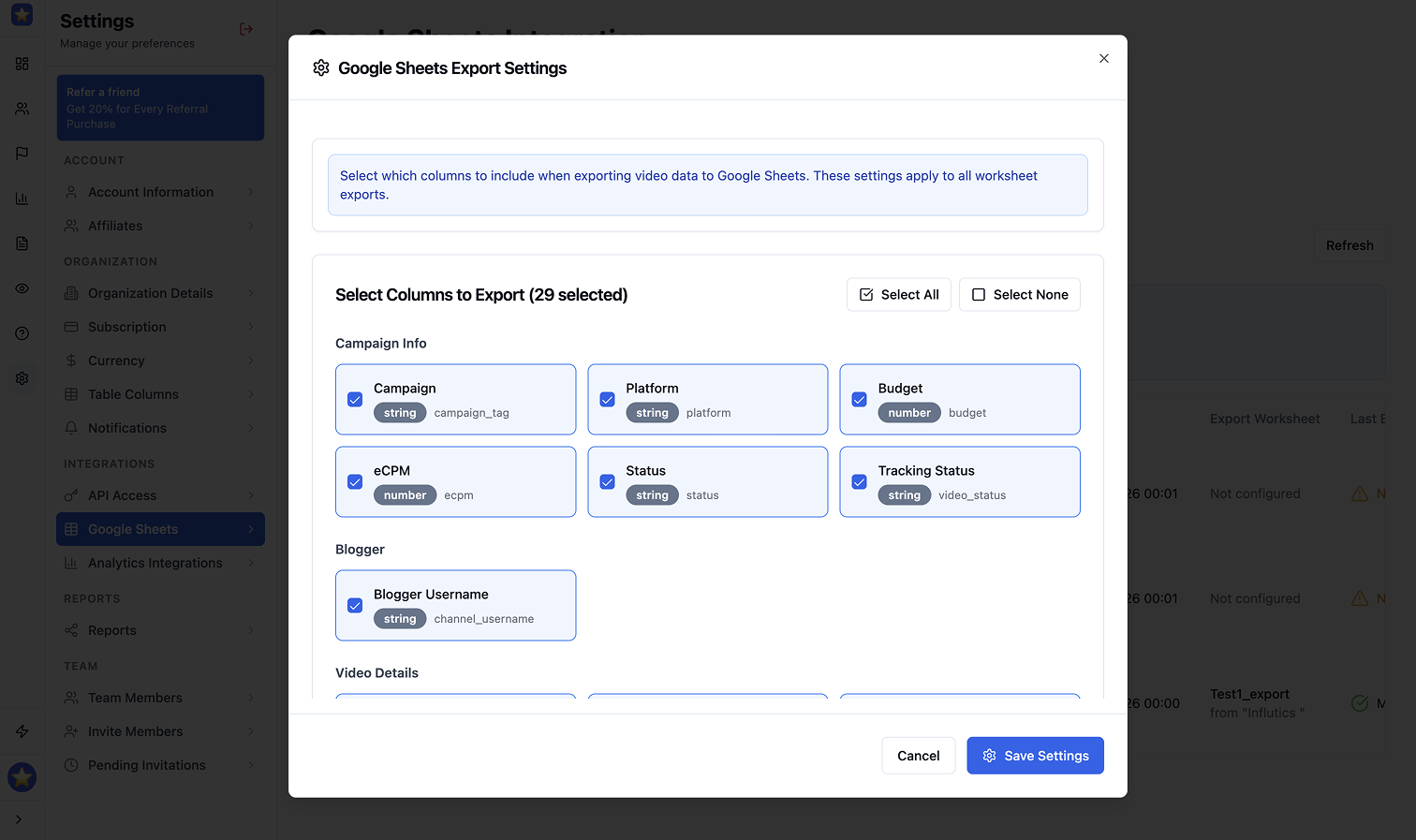Uncheck the Budget column checkbox

[x=859, y=400]
